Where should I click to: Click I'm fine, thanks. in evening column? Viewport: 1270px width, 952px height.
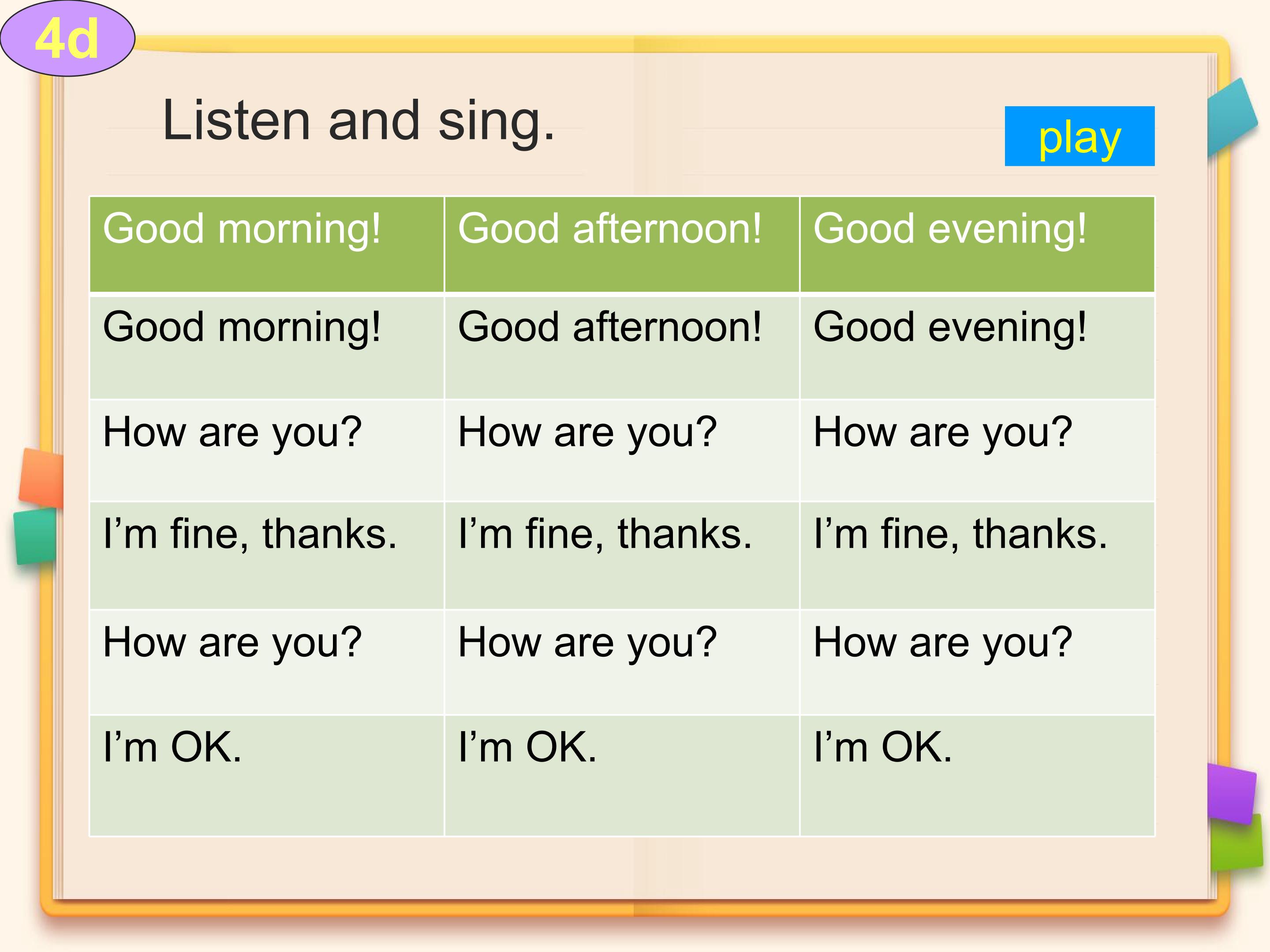[960, 534]
